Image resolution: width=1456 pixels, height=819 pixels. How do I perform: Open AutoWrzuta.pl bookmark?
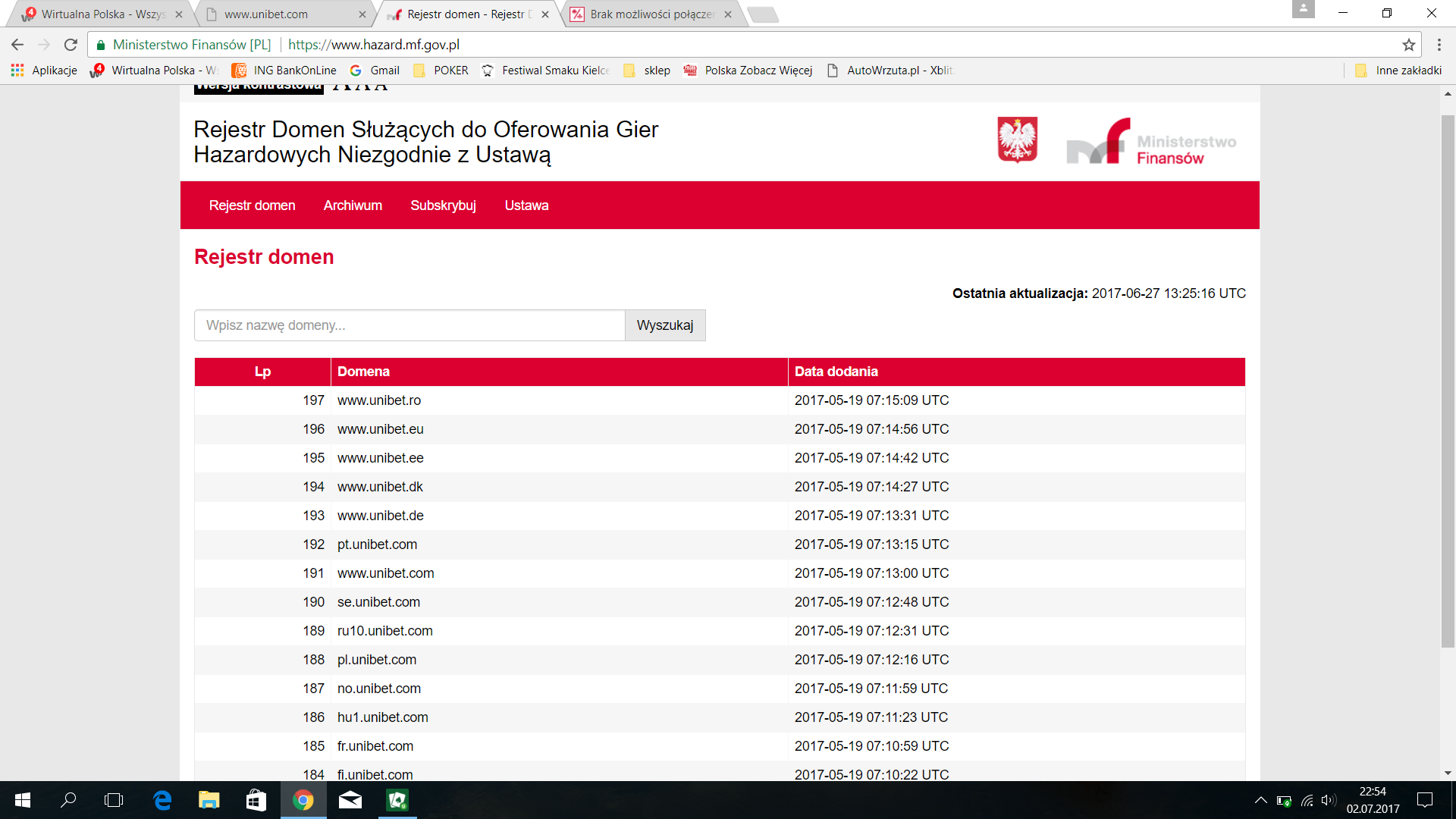[x=890, y=71]
